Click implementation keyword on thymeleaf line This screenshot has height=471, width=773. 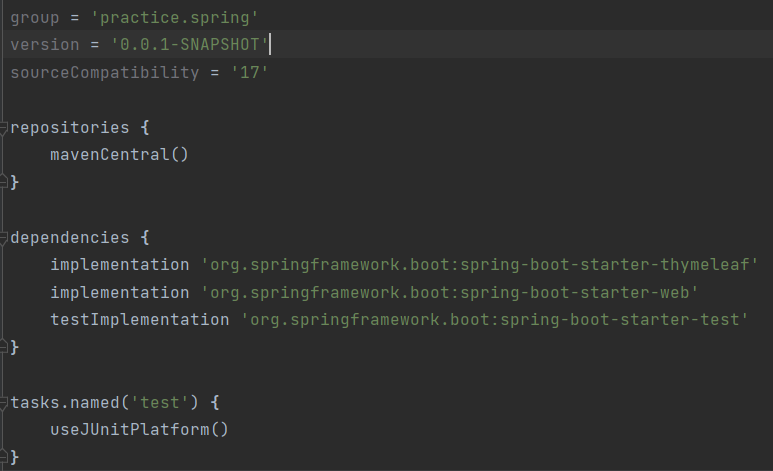pyautogui.click(x=120, y=265)
